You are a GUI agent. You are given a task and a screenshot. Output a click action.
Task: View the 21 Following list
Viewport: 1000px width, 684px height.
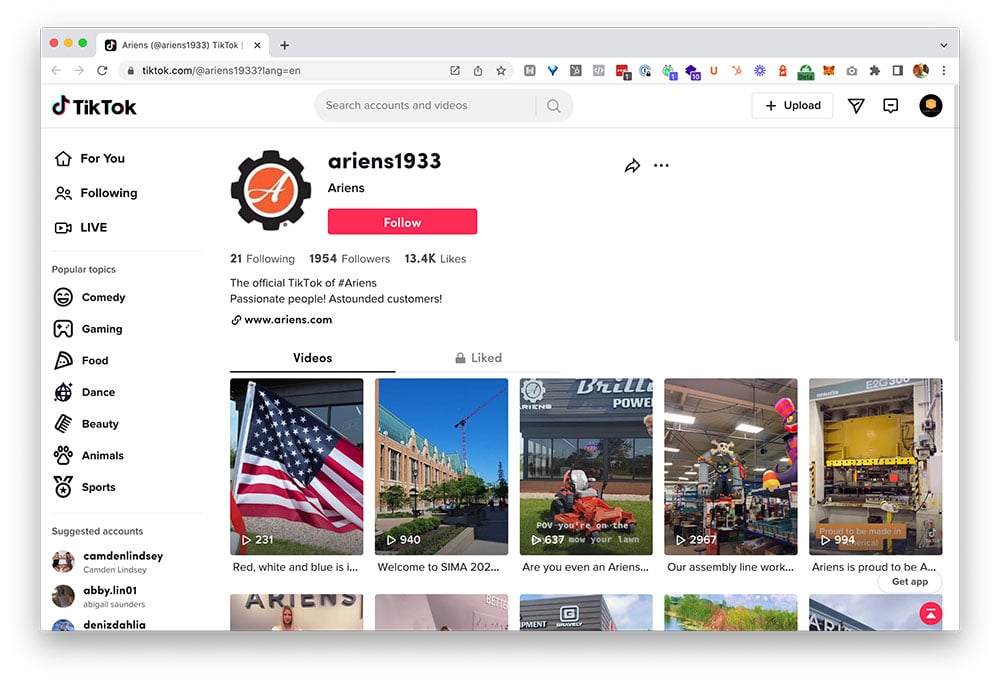[262, 259]
